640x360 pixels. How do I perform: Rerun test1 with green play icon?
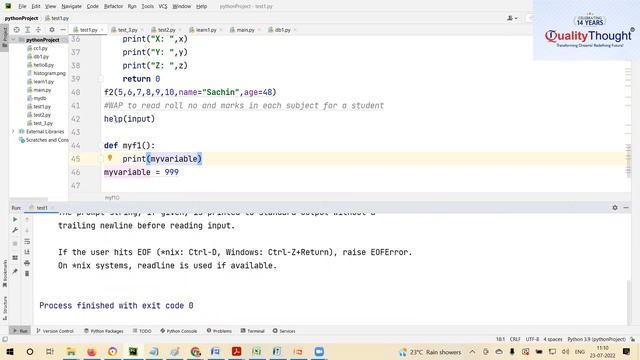(15, 220)
